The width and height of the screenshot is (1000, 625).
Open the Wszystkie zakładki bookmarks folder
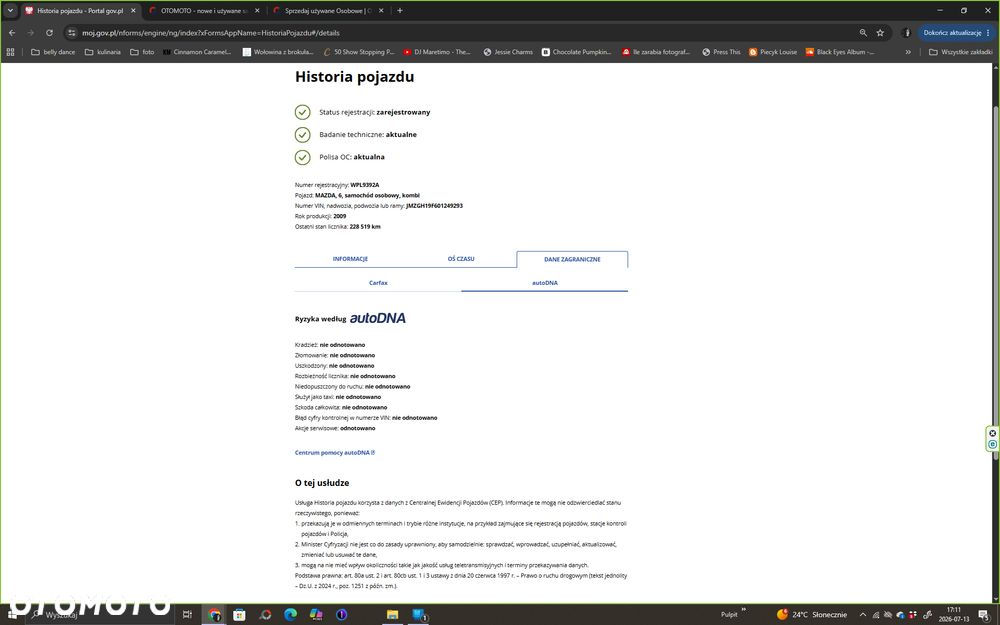click(960, 52)
